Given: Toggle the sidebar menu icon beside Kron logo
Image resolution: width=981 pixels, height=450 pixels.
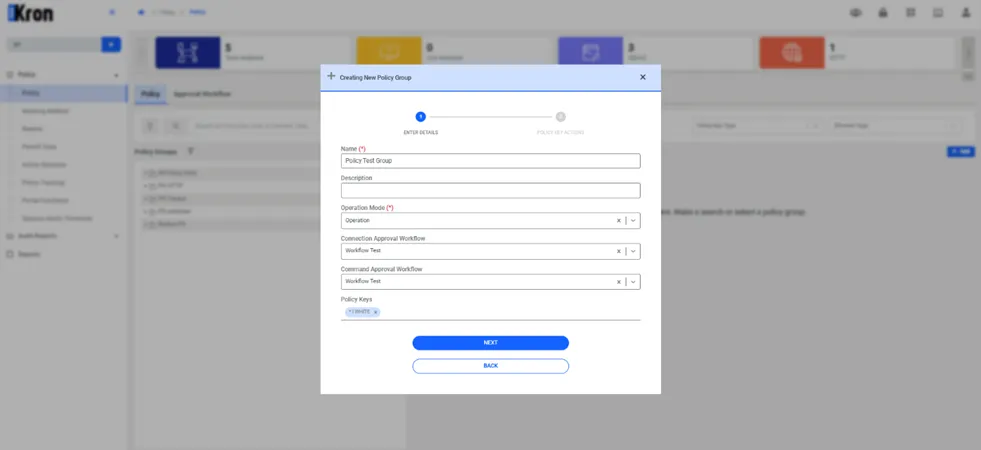Looking at the screenshot, I should (112, 13).
